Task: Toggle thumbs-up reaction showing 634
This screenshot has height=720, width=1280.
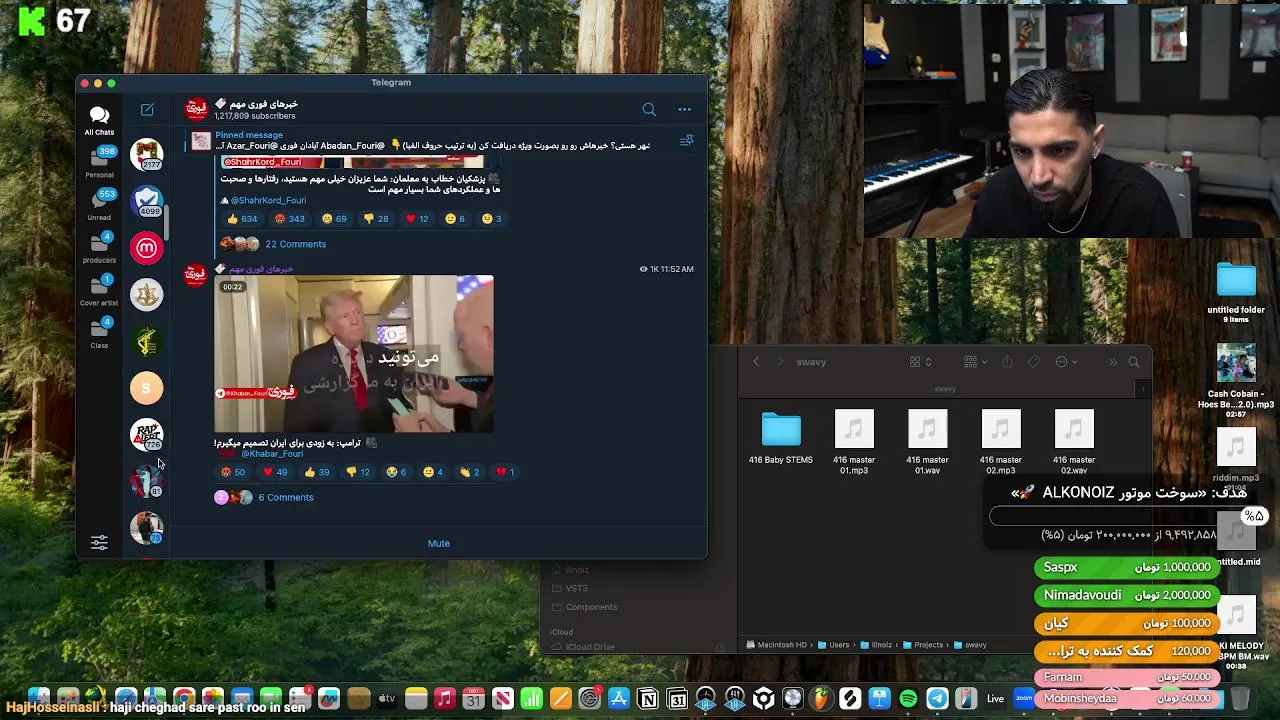Action: (x=242, y=218)
